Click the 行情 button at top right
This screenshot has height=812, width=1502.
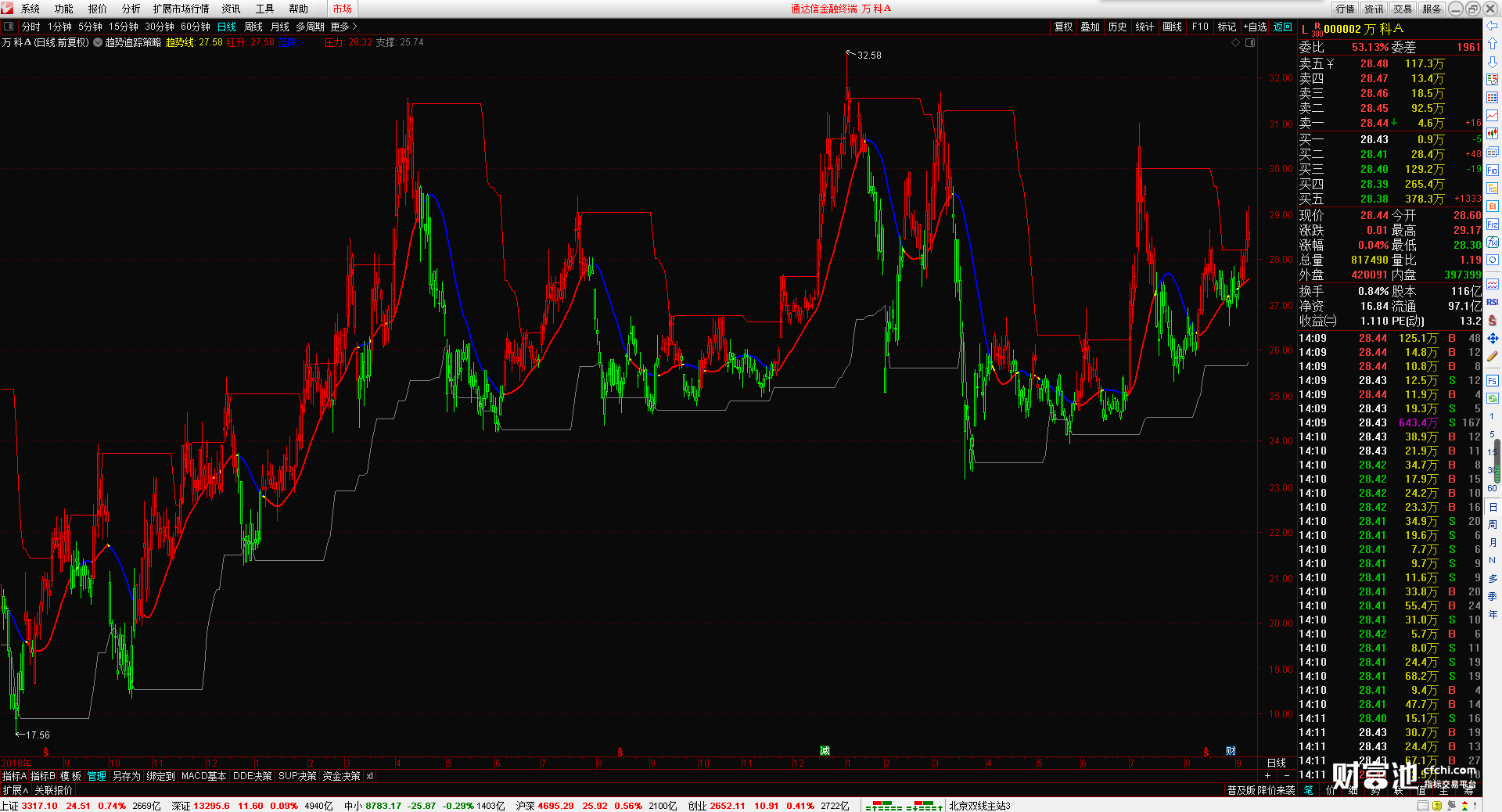[1346, 9]
